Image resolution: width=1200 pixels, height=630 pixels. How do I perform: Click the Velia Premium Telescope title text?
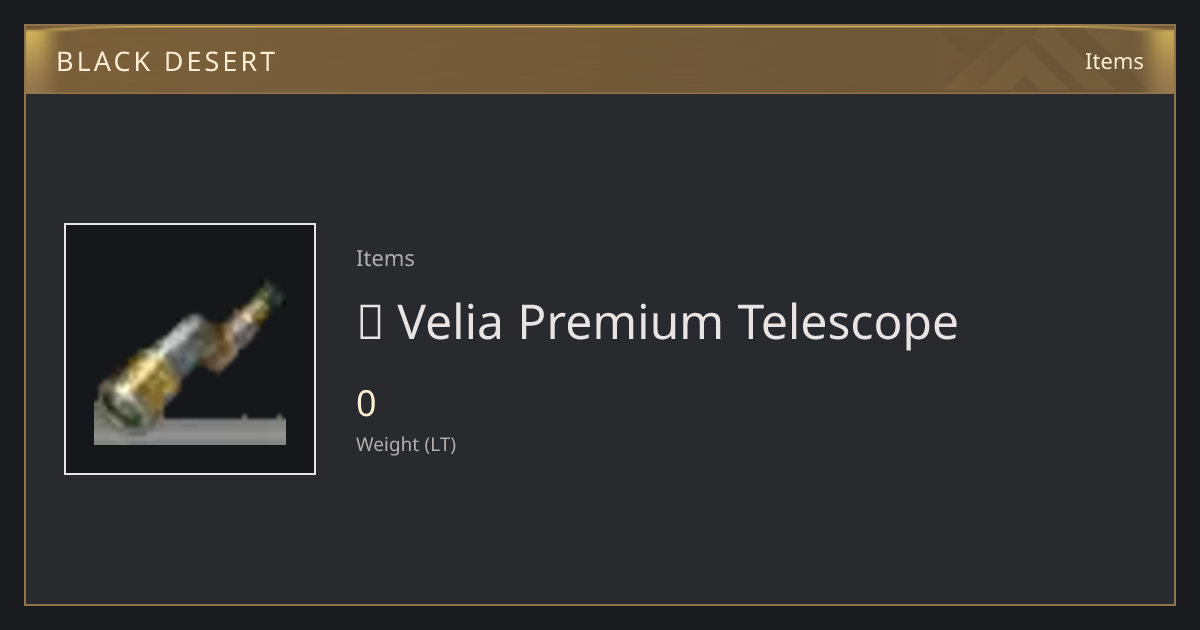677,322
